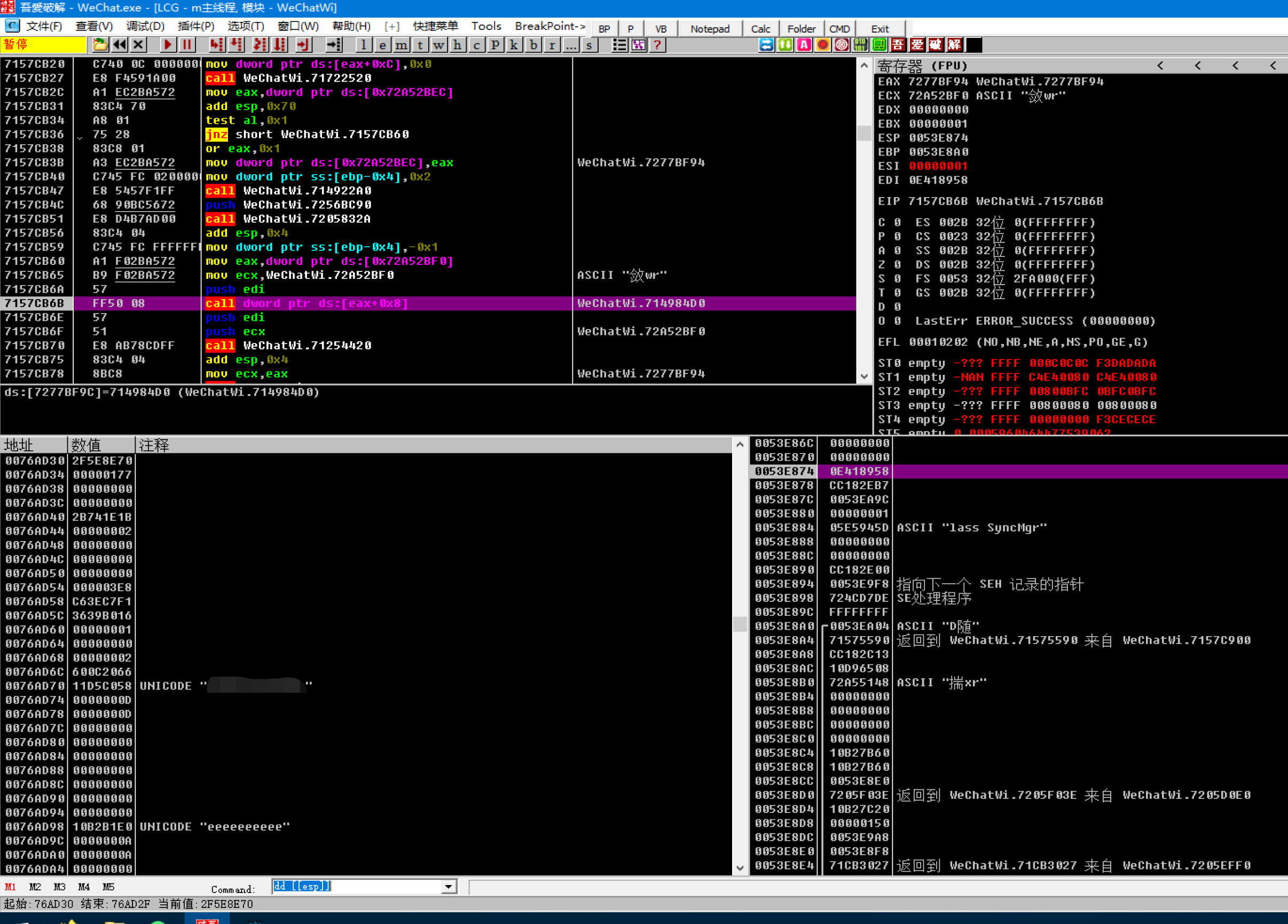
Task: Click Execute Till Return toolbar icon
Action: [x=304, y=45]
